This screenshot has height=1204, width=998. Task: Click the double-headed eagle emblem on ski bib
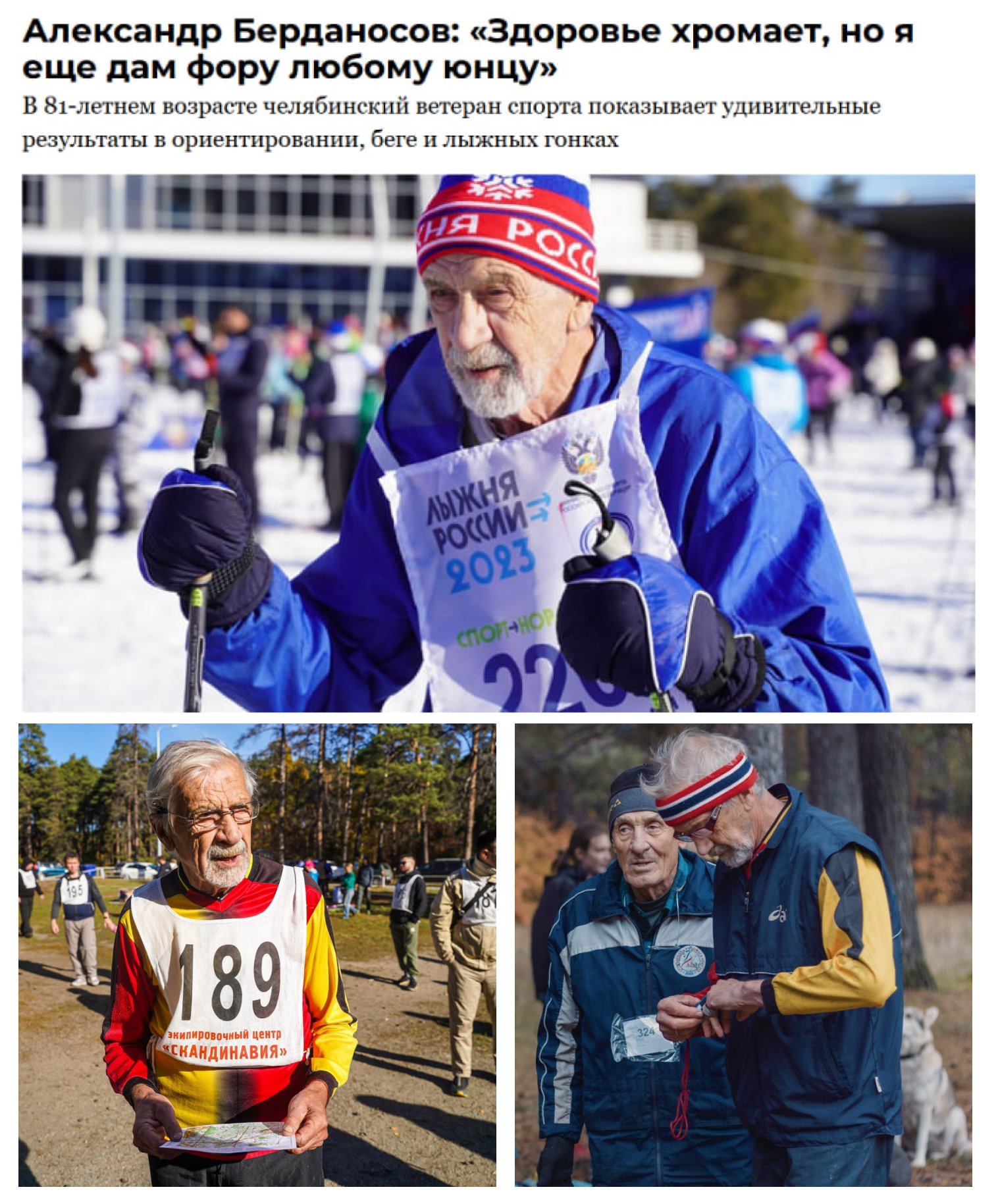coord(582,454)
